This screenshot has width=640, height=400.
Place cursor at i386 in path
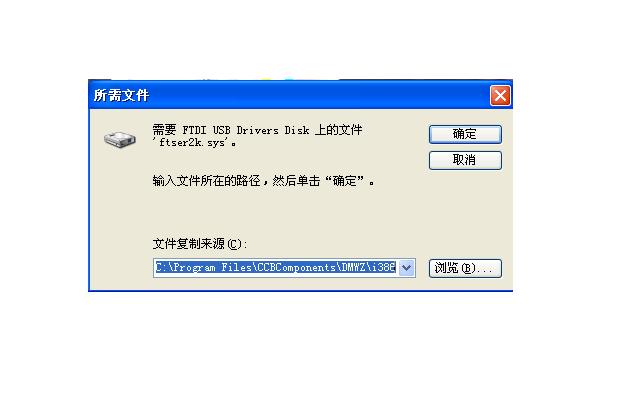tap(383, 267)
